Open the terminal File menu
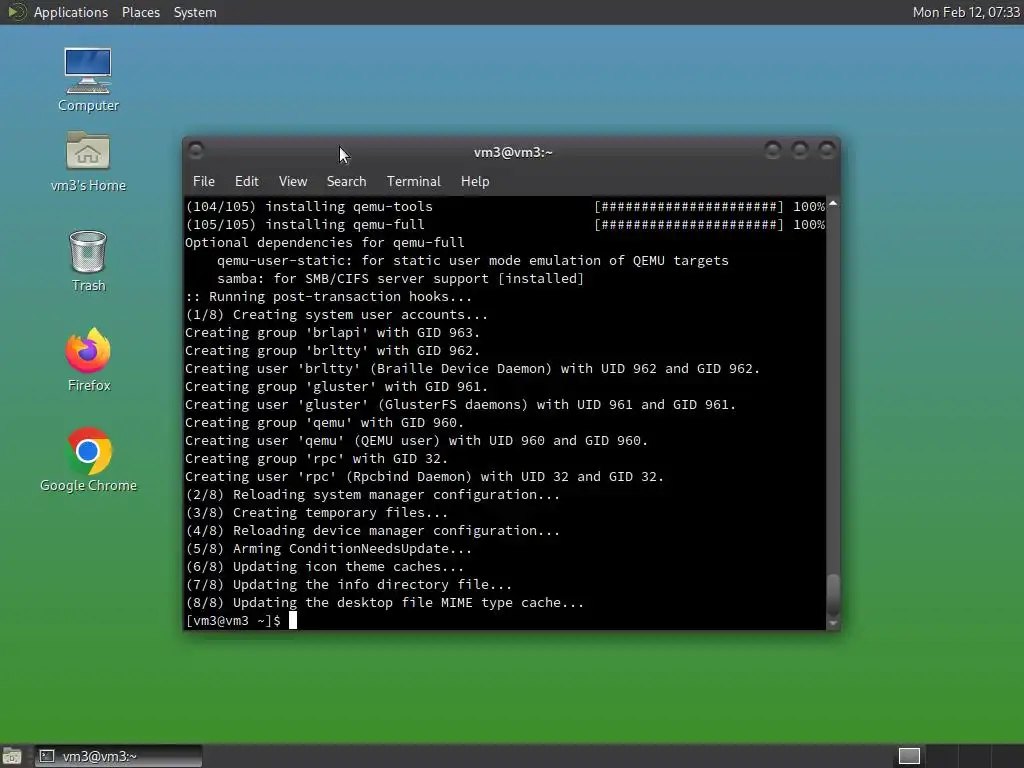This screenshot has height=768, width=1024. (204, 181)
